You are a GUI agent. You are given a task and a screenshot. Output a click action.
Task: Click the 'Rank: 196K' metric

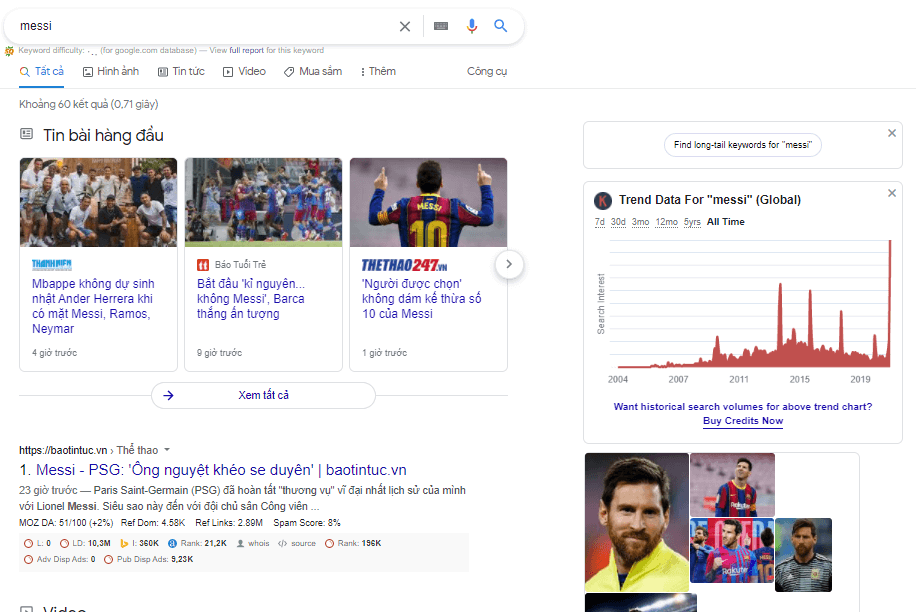click(353, 543)
